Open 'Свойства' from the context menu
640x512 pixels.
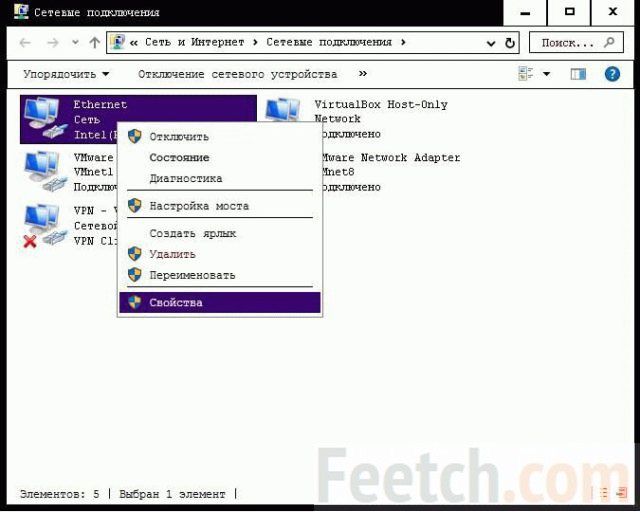(220, 303)
